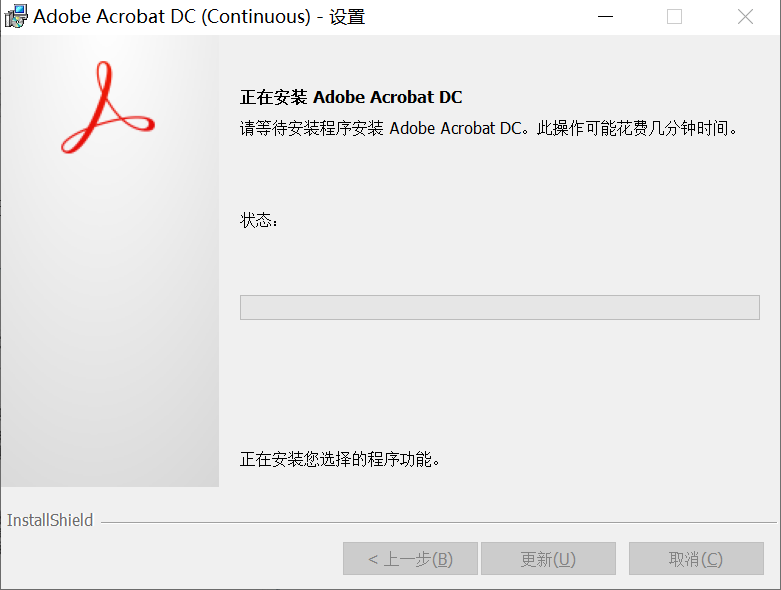Click the installer icon in title bar

coord(16,16)
